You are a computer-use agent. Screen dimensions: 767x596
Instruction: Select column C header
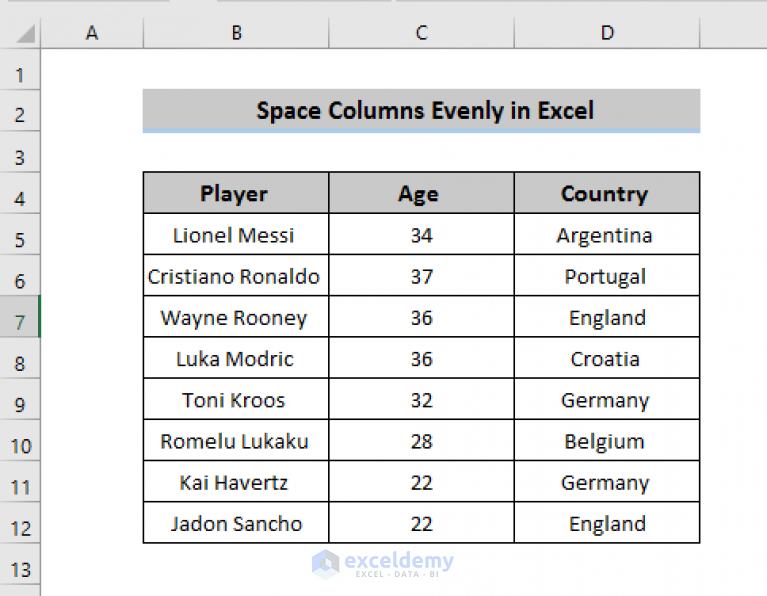pos(422,33)
